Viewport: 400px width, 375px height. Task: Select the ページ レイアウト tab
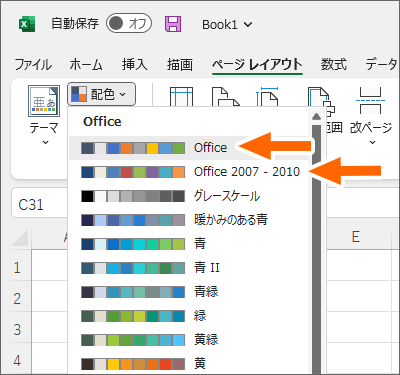(x=257, y=64)
